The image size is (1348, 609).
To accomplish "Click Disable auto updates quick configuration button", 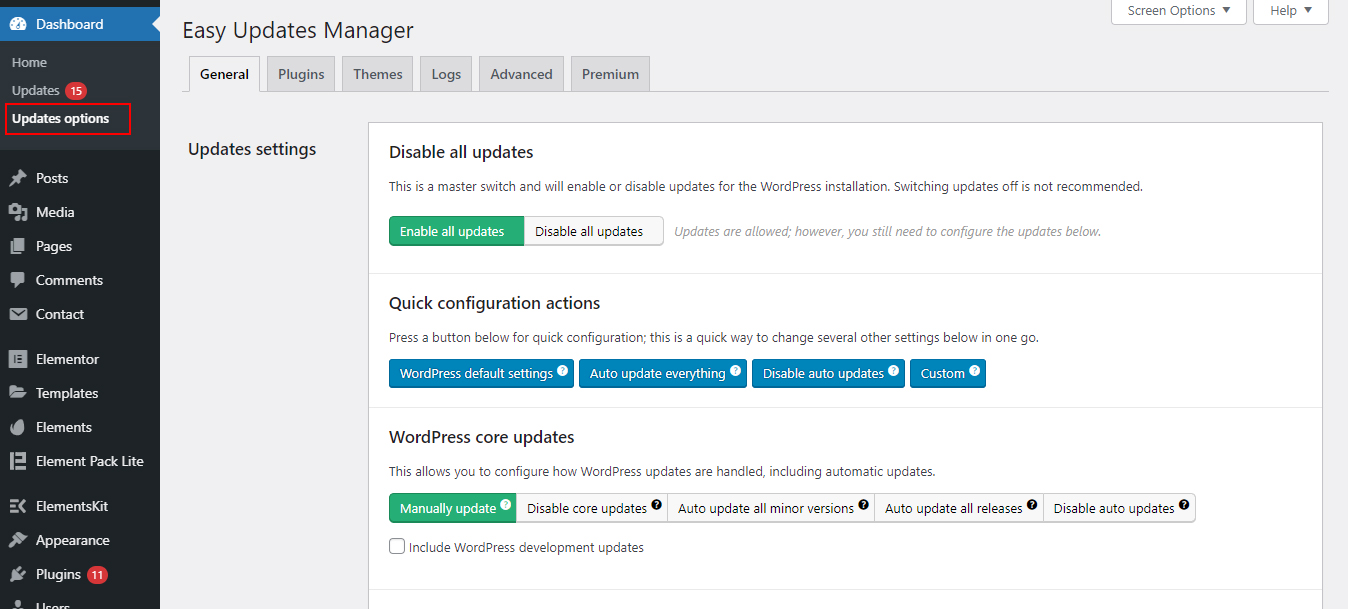I will pos(828,374).
